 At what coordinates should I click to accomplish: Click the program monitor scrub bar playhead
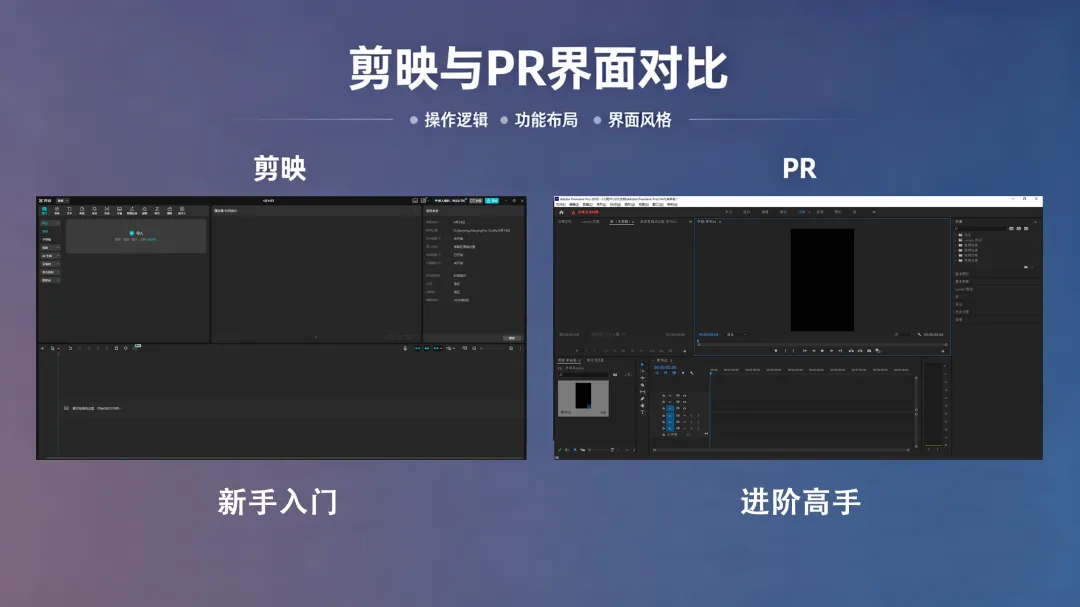point(698,341)
